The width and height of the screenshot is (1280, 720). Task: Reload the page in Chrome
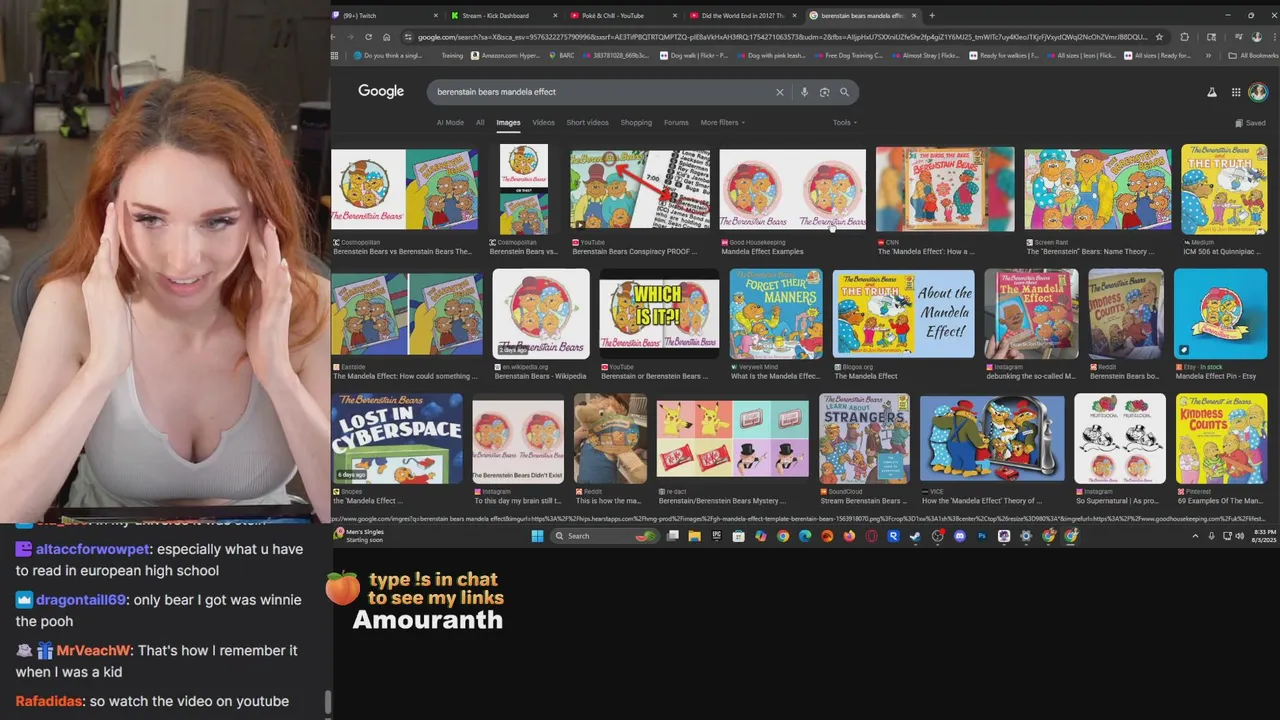click(x=369, y=37)
